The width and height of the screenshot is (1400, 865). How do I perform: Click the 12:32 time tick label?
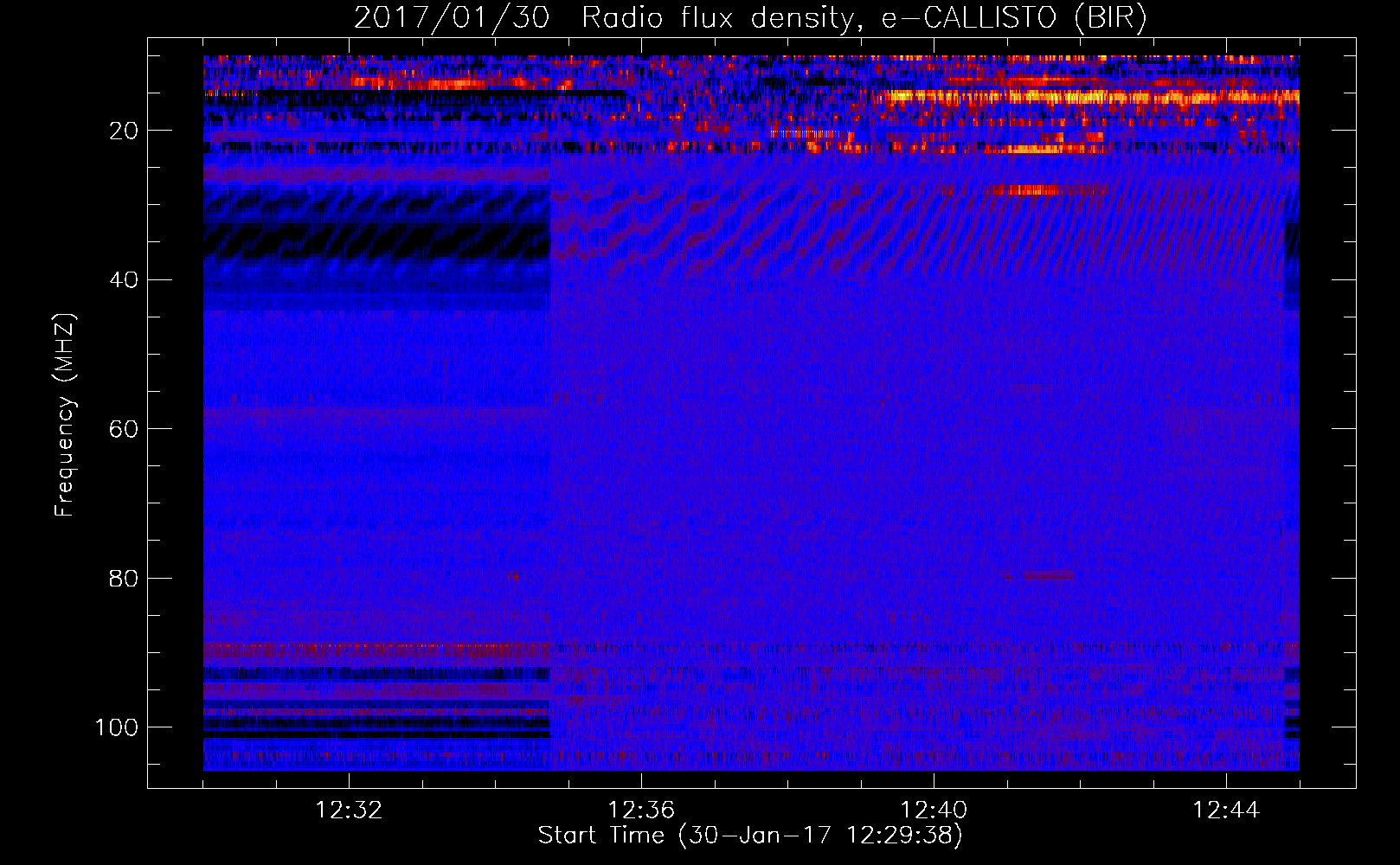(x=349, y=811)
